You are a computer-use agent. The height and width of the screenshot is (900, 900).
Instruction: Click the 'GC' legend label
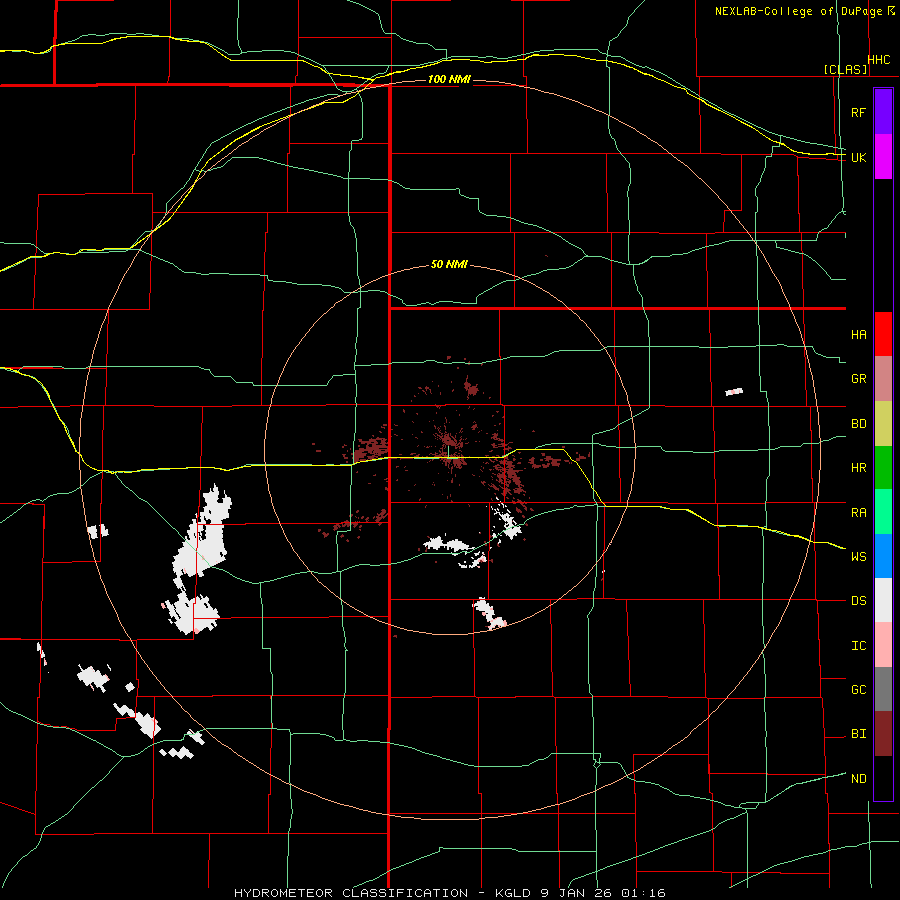point(858,690)
